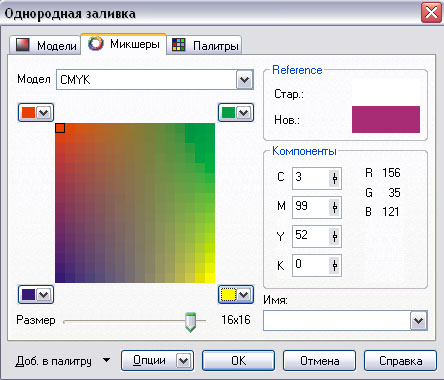Screen dimensions: 444x380
Task: Click the orange selected cell in mixer grid
Action: (60, 128)
